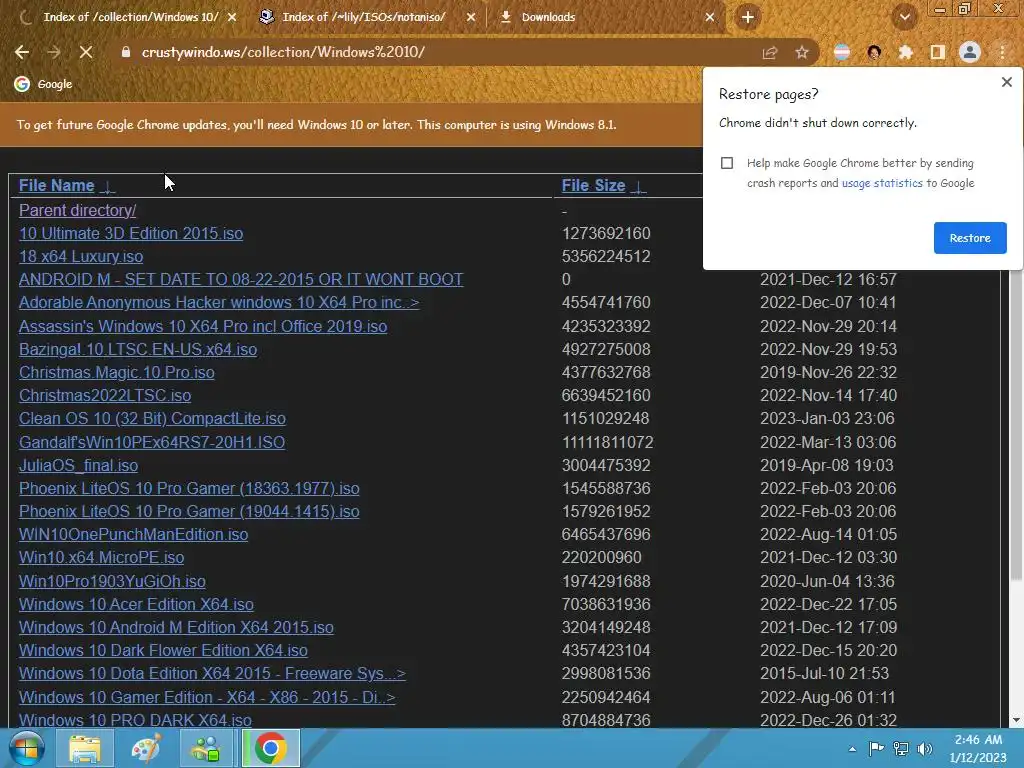Open the 18 x64 Luxury.iso link
The image size is (1024, 768).
(x=81, y=256)
